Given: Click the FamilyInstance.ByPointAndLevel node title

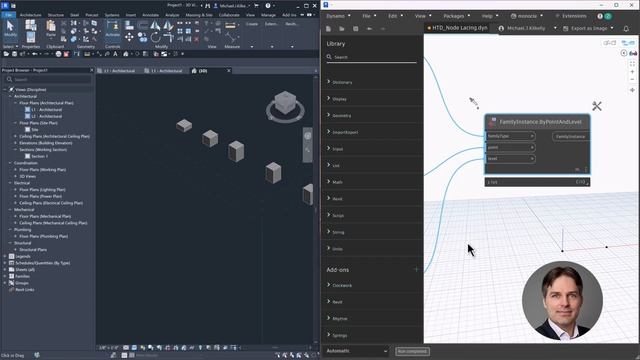Looking at the screenshot, I should pos(540,122).
